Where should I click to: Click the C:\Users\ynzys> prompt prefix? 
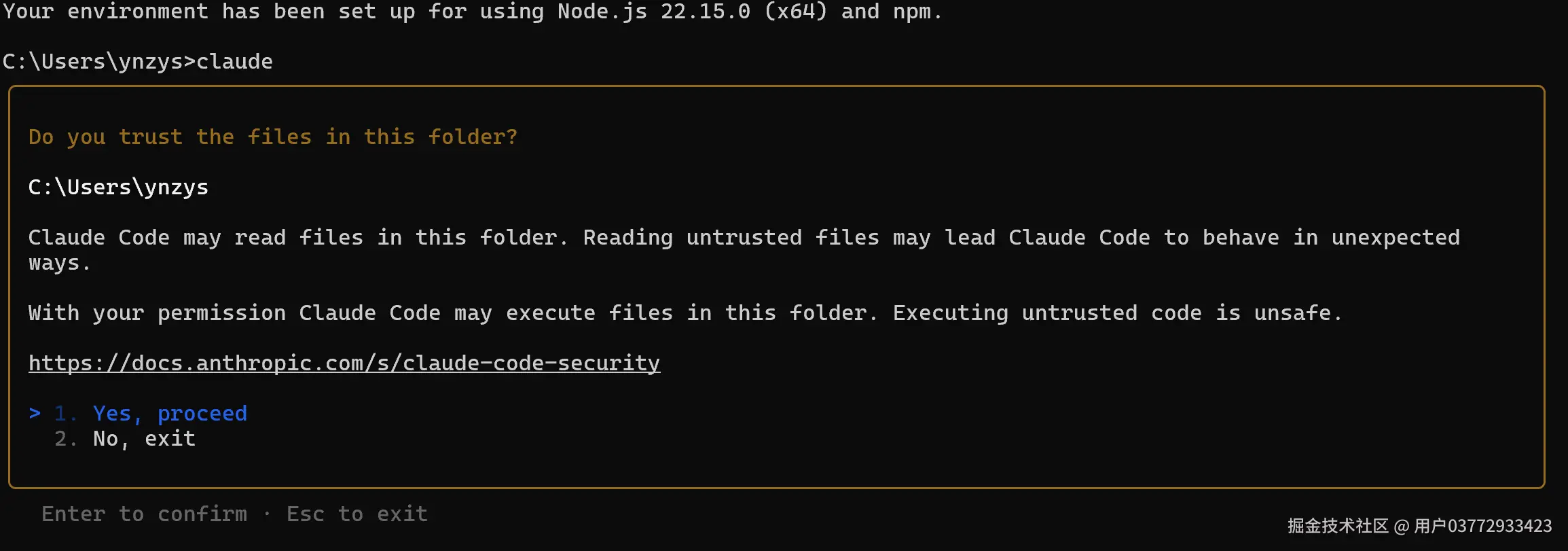pos(98,61)
